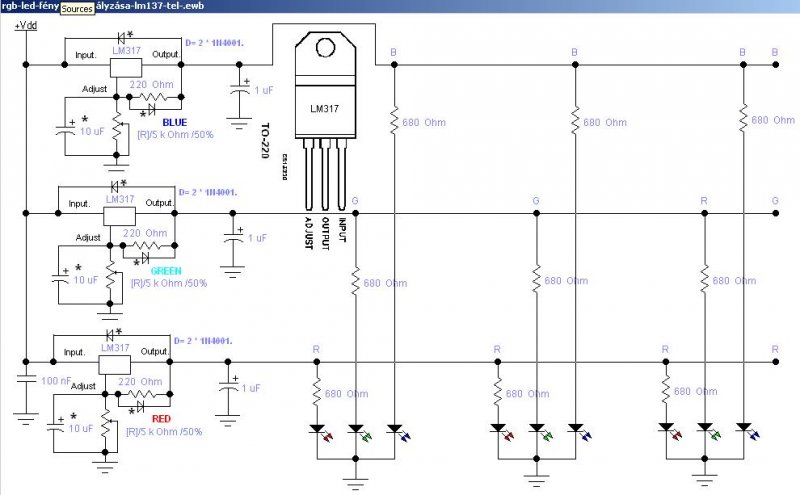Click the Output. label of RED regulator

155,352
